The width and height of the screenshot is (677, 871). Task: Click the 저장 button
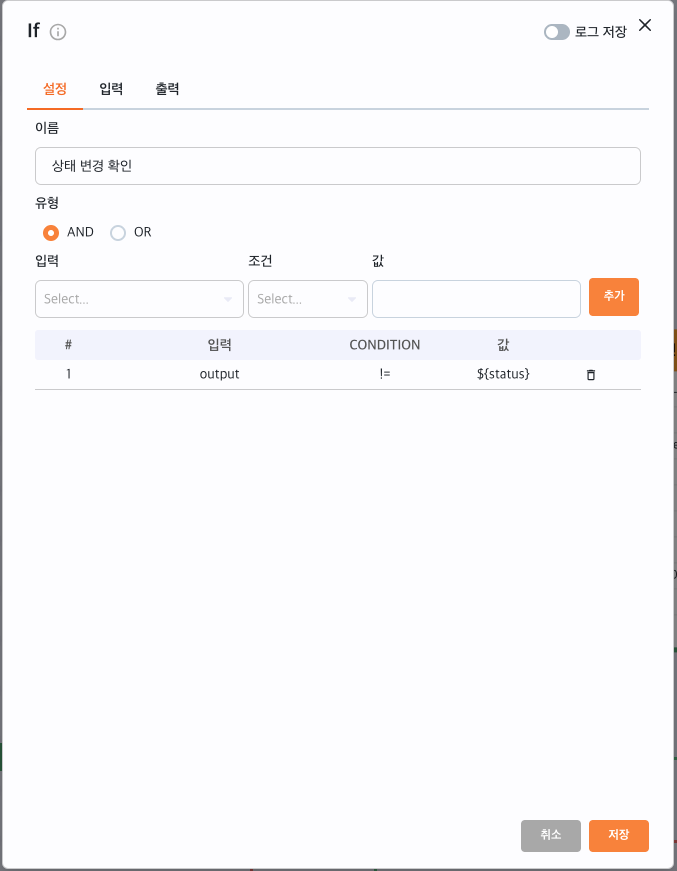(x=619, y=835)
